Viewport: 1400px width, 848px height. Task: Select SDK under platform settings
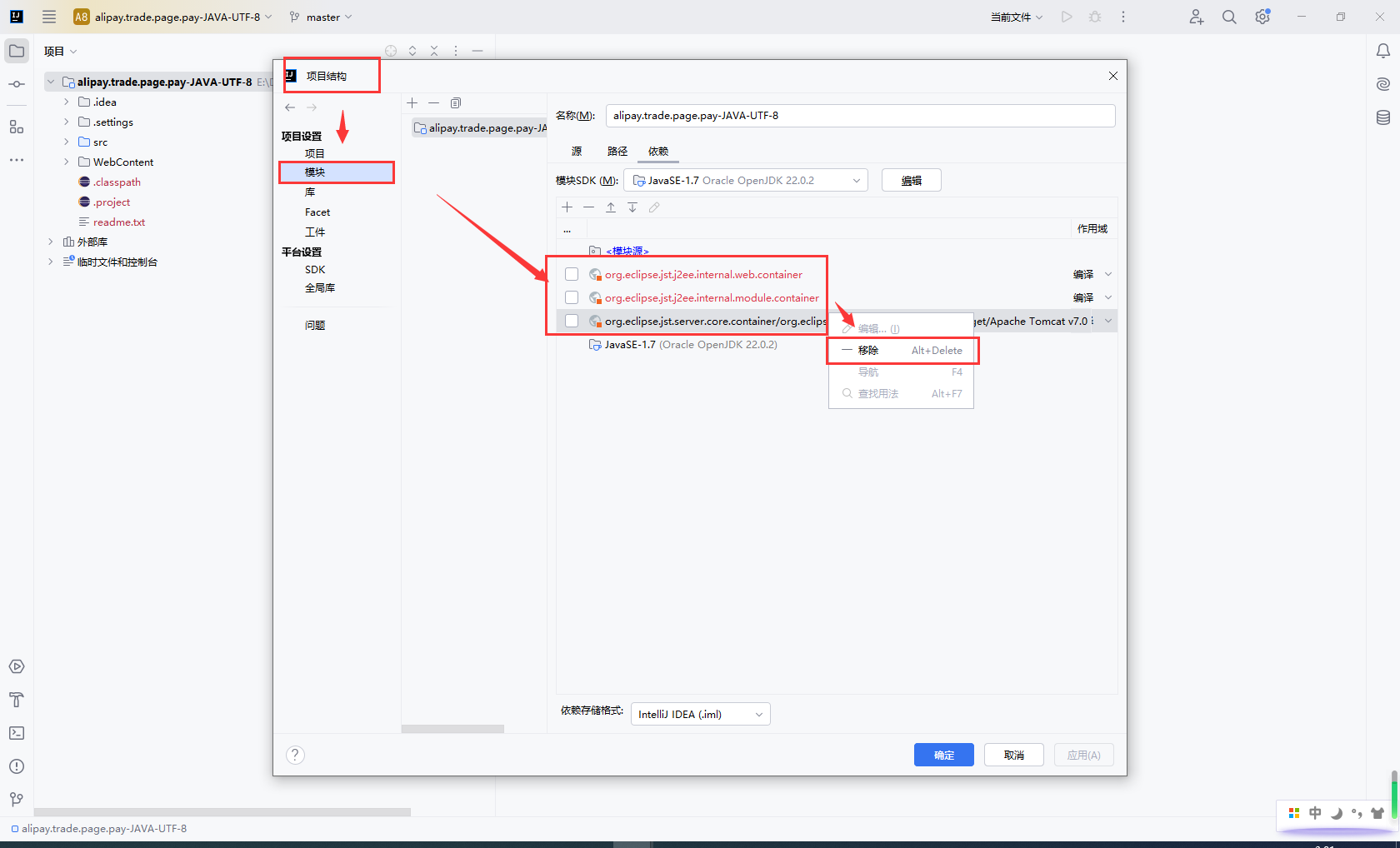(x=315, y=269)
